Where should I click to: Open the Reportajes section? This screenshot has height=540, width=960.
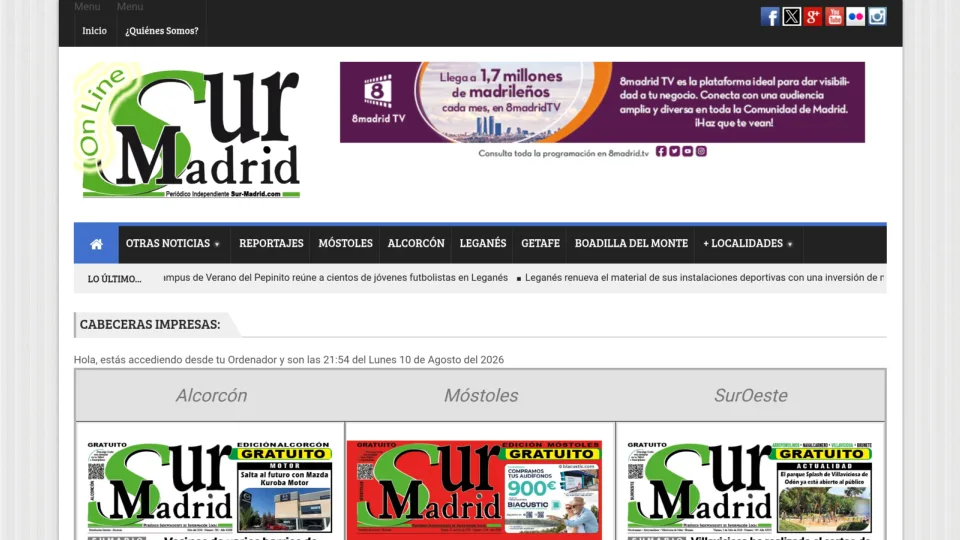[271, 244]
